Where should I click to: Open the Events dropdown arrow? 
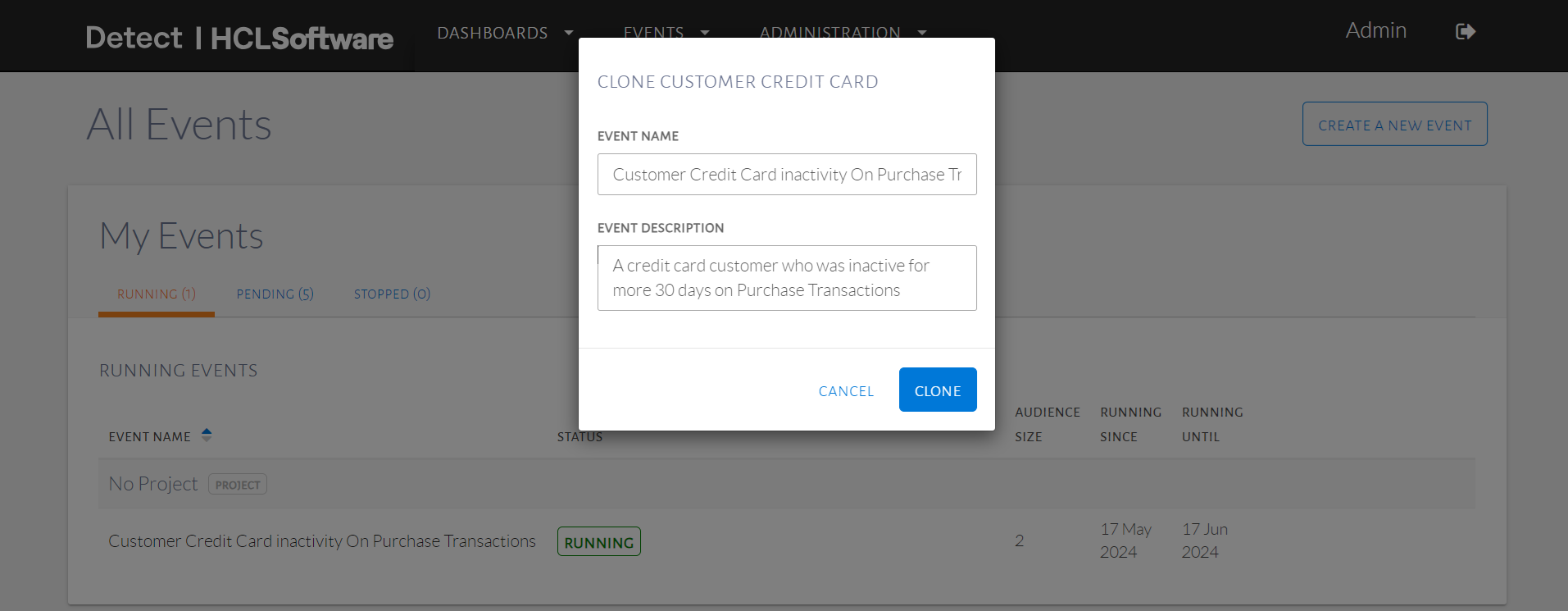[x=704, y=33]
